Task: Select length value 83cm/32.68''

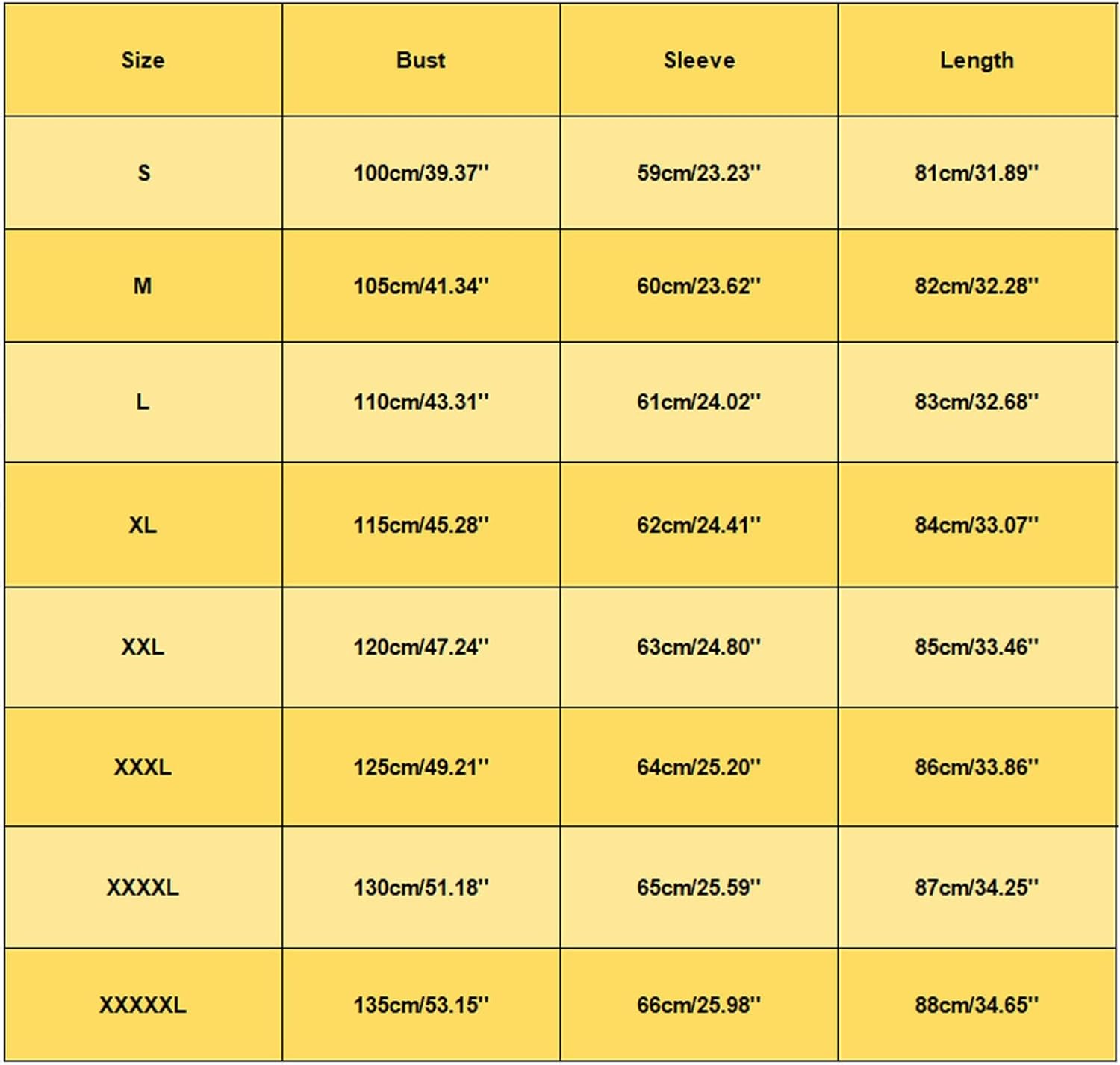Action: pyautogui.click(x=977, y=402)
